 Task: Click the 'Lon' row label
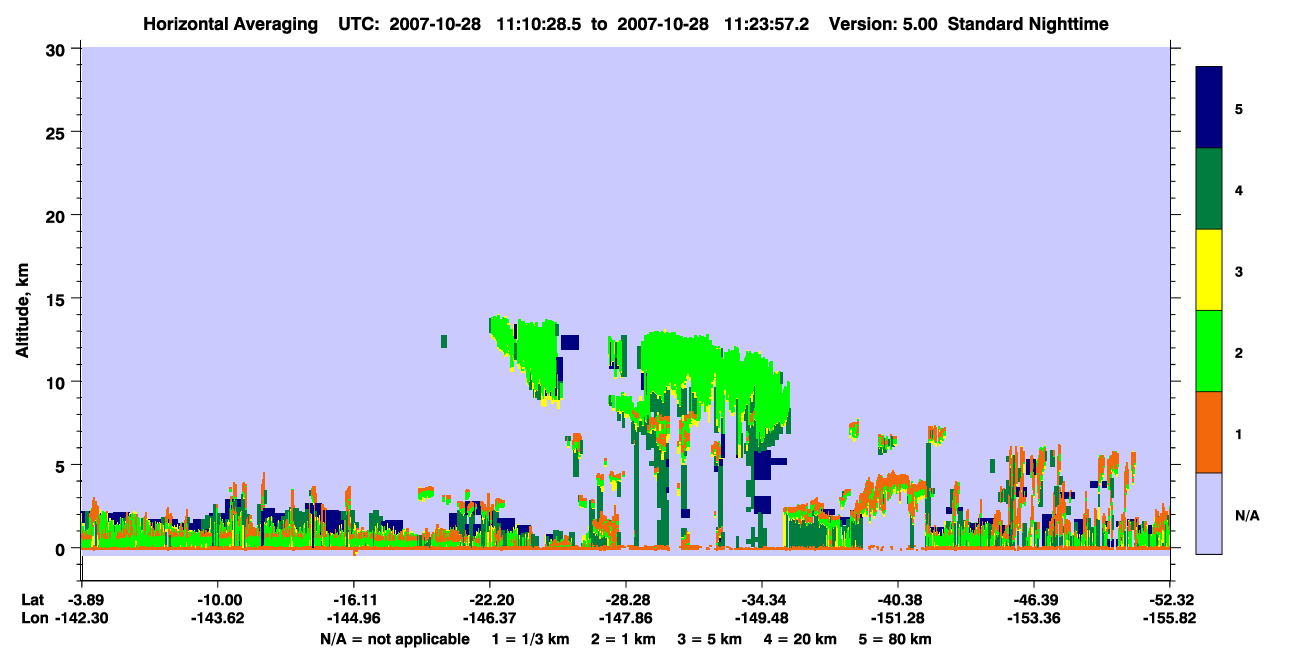pyautogui.click(x=33, y=619)
